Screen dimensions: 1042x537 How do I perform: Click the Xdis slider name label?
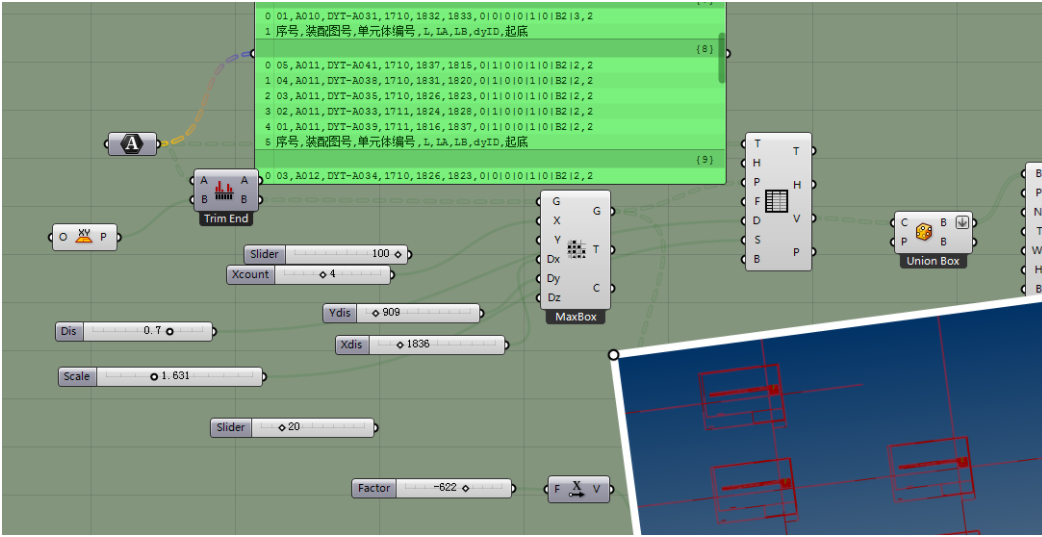pyautogui.click(x=353, y=344)
